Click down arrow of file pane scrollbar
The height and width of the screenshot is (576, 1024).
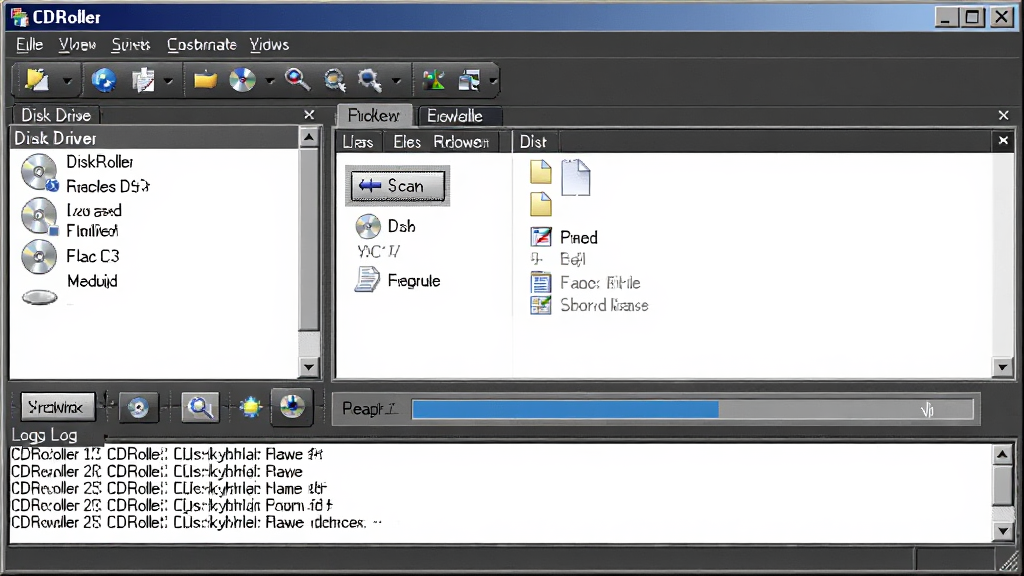click(1002, 367)
